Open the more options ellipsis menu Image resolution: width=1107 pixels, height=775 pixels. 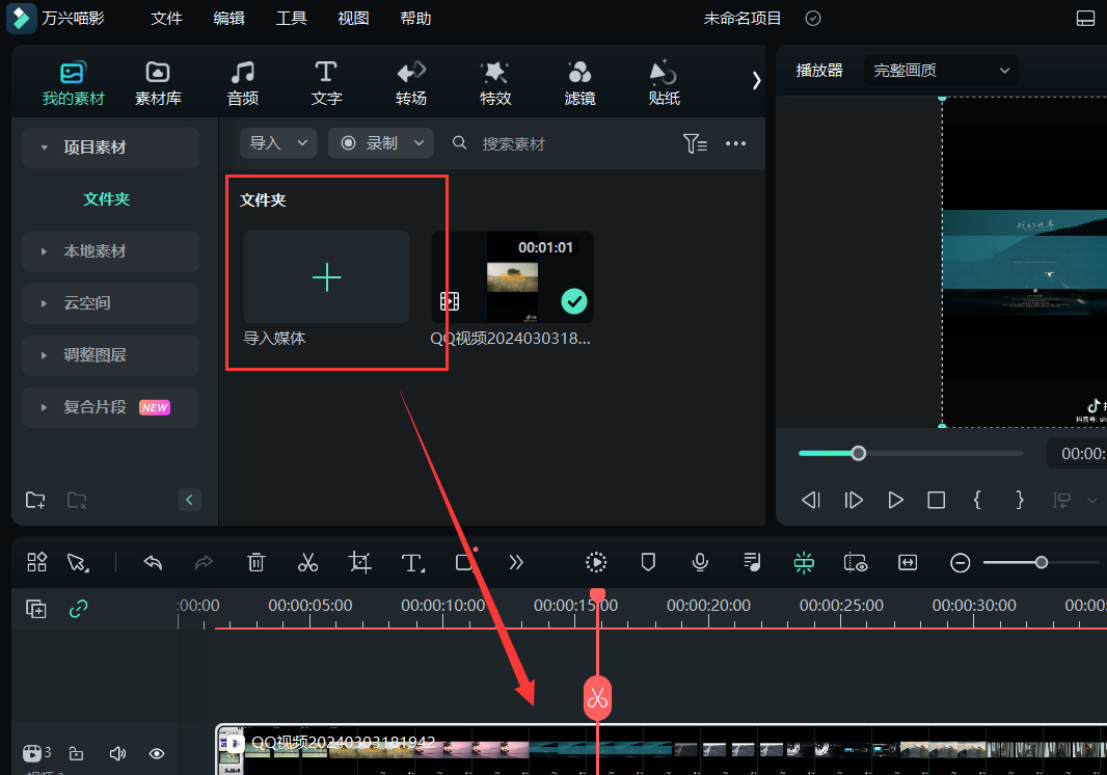pyautogui.click(x=736, y=143)
